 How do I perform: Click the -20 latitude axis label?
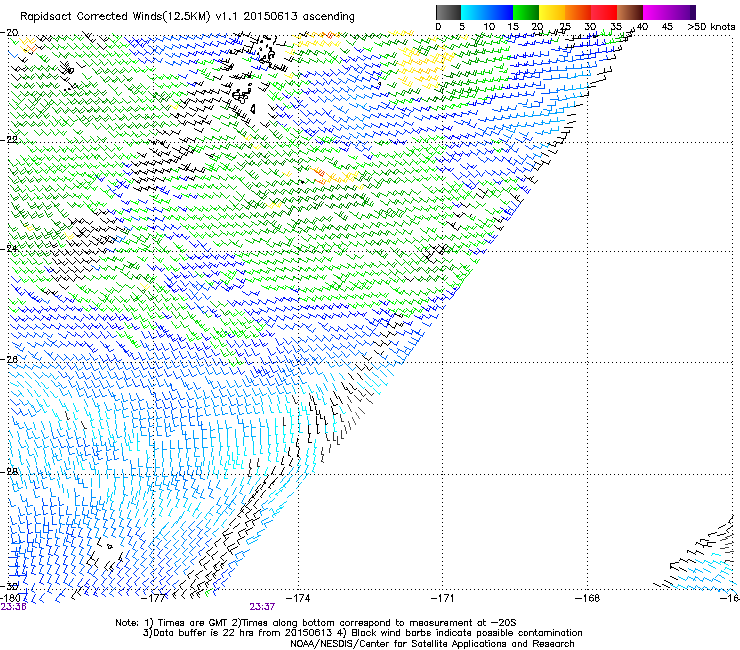coord(9,33)
